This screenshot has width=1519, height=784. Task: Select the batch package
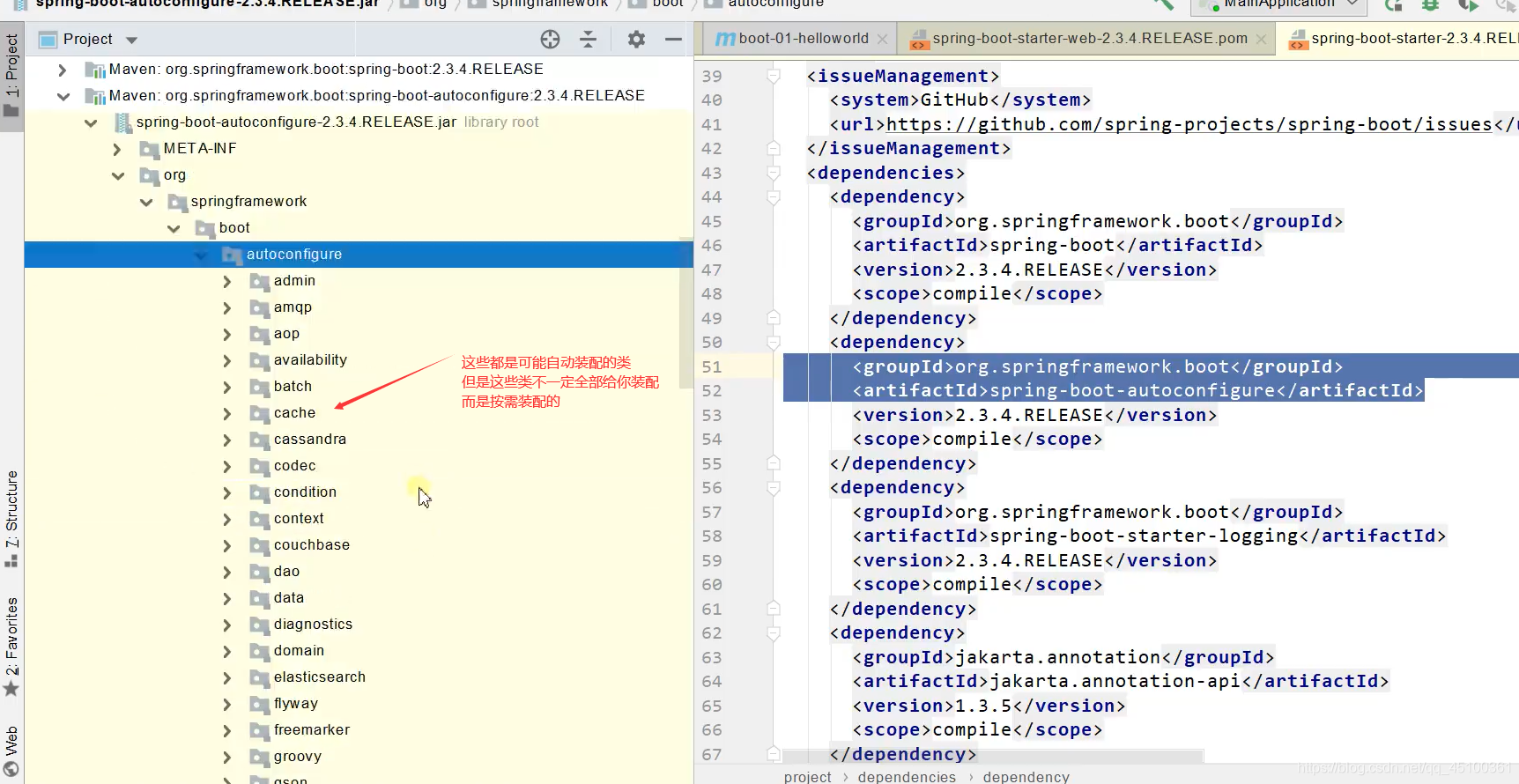click(x=293, y=387)
